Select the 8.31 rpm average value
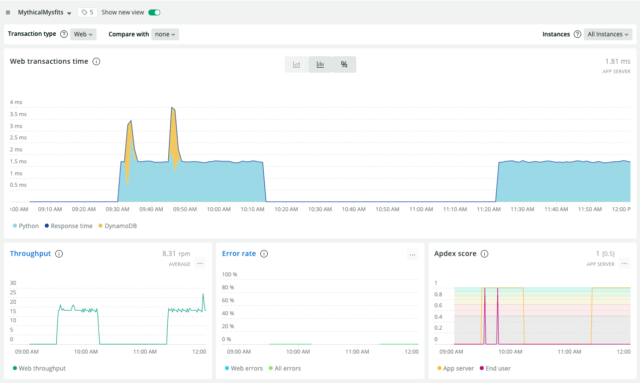The image size is (640, 383). coord(176,254)
